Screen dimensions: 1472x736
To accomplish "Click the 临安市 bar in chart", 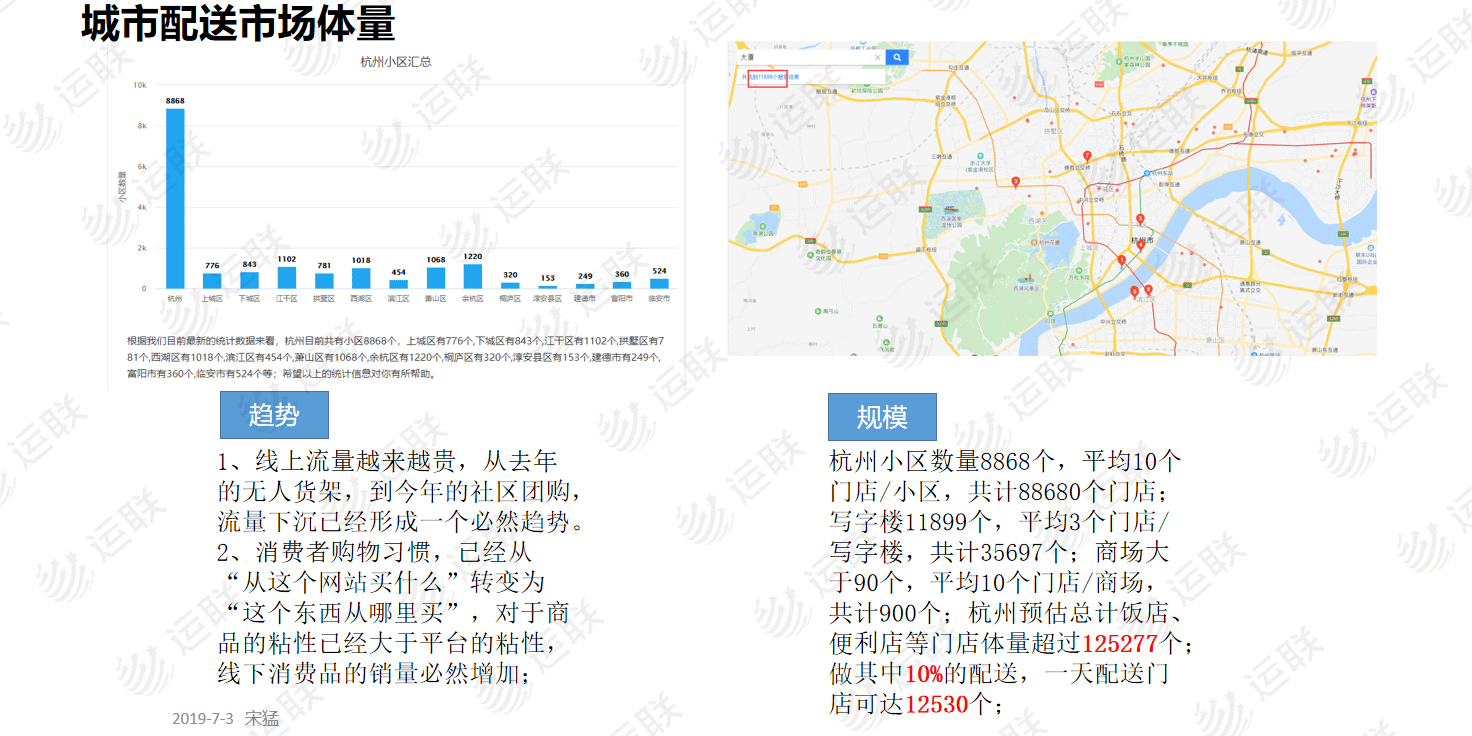I will click(x=659, y=283).
